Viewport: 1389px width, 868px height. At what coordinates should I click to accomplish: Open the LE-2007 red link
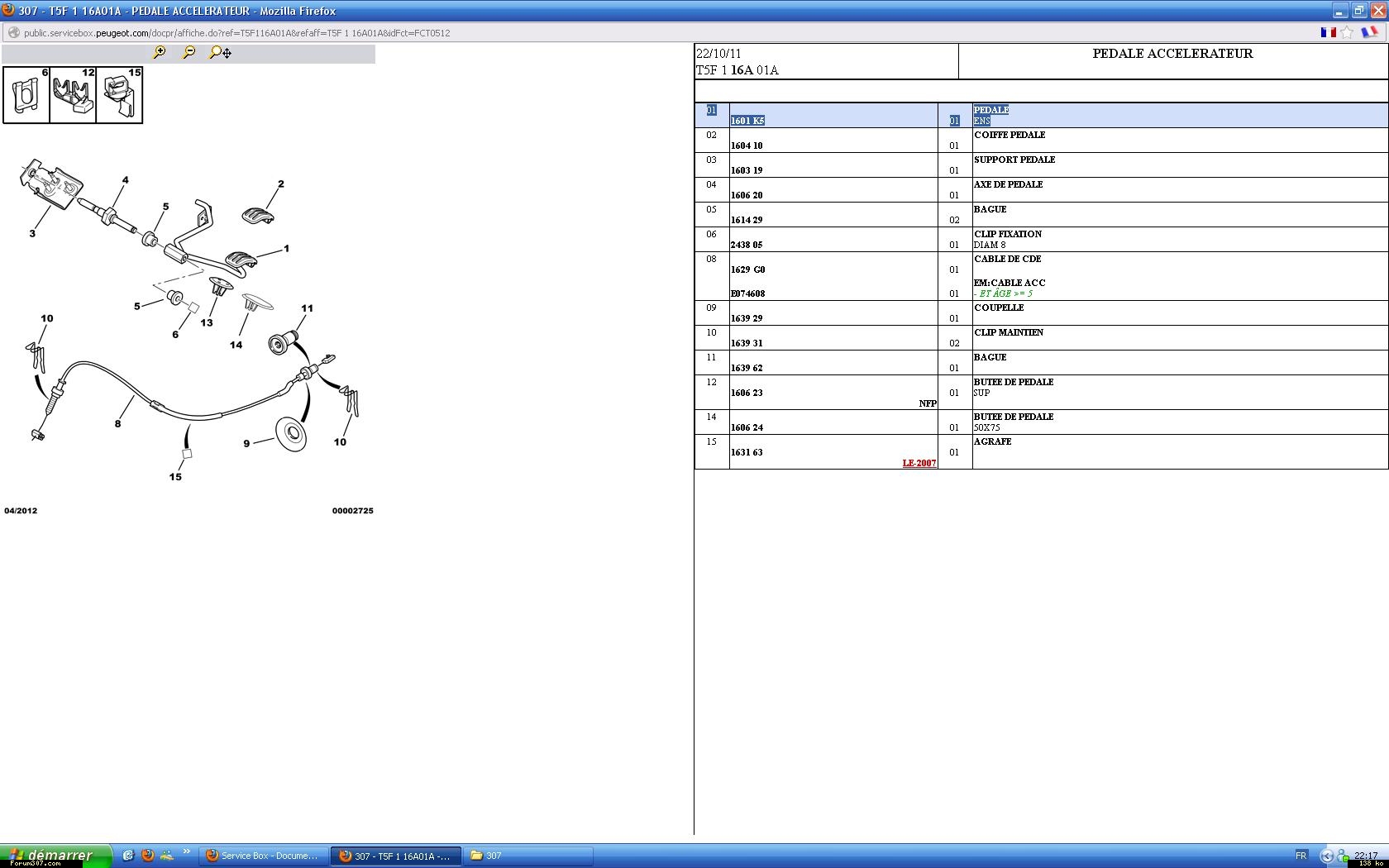click(919, 463)
